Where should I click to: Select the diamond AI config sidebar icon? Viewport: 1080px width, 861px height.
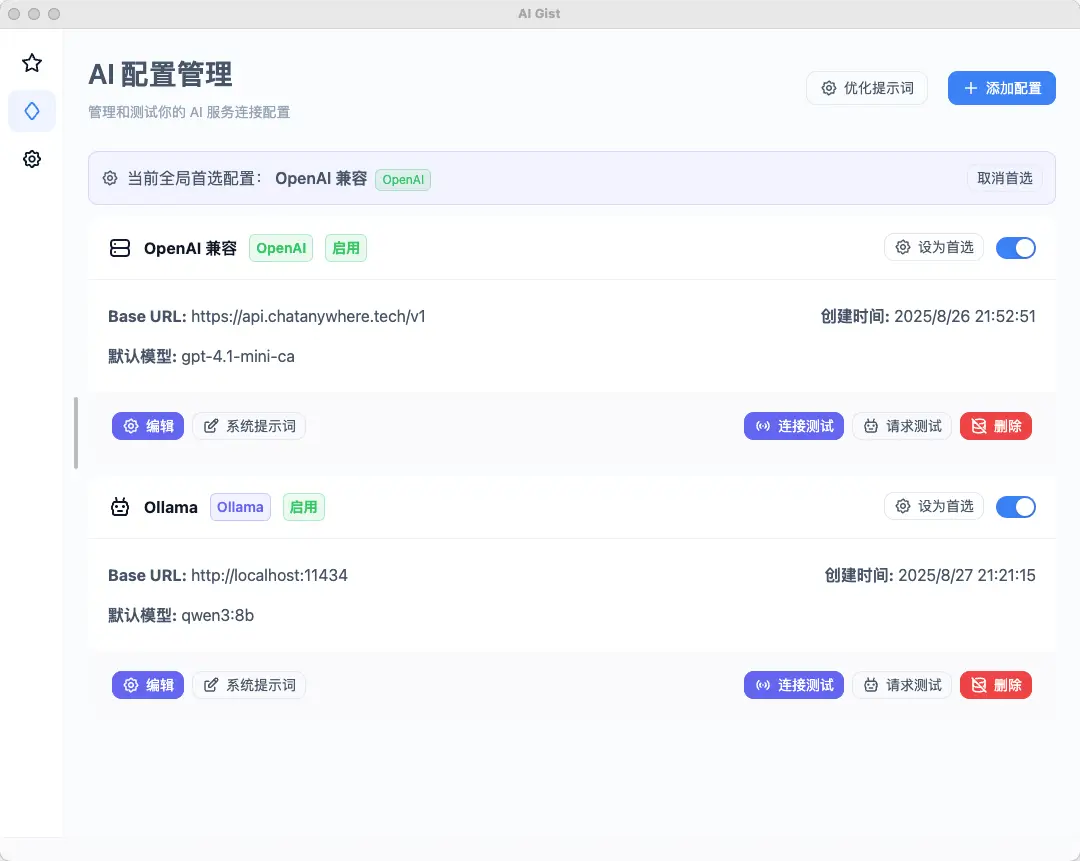[x=32, y=111]
